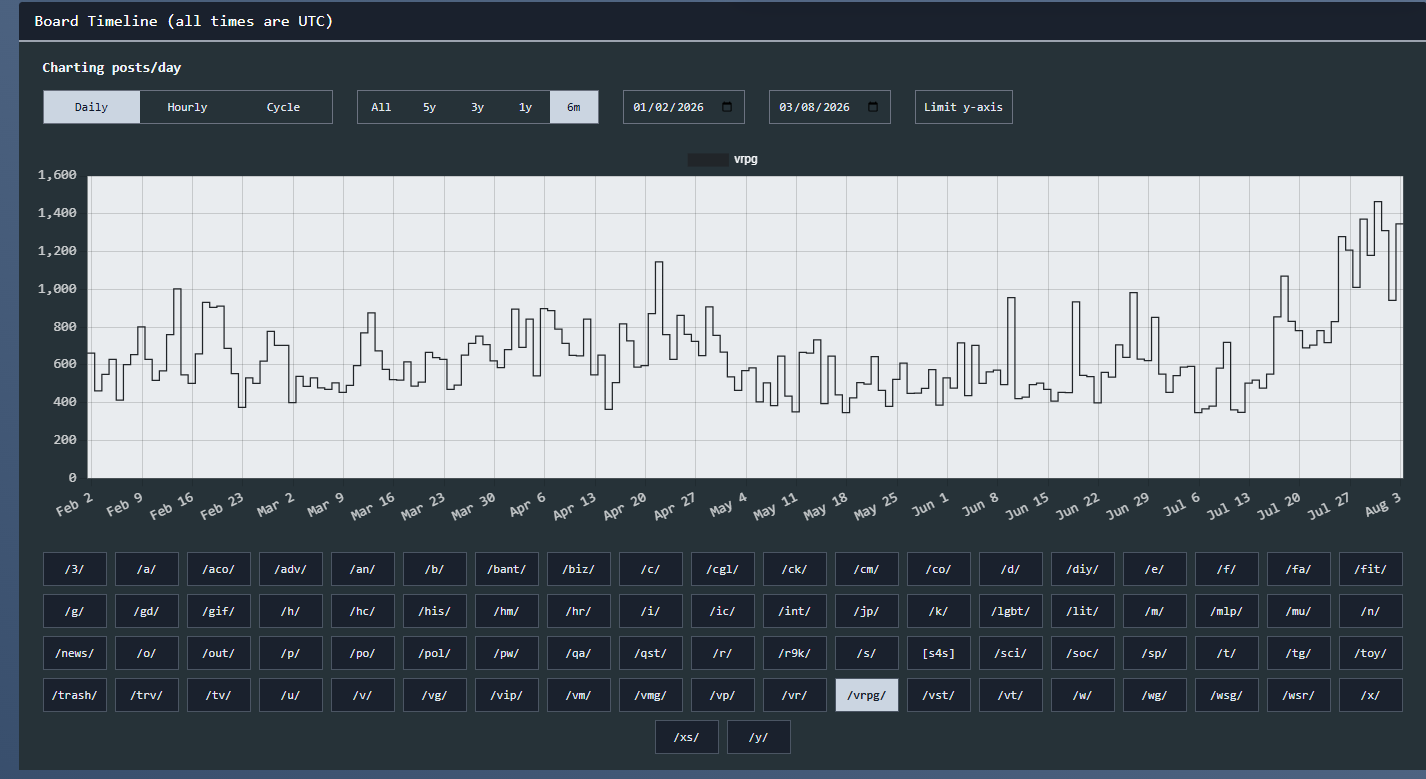This screenshot has width=1426, height=779.
Task: Open the /news/ board chart
Action: point(75,653)
